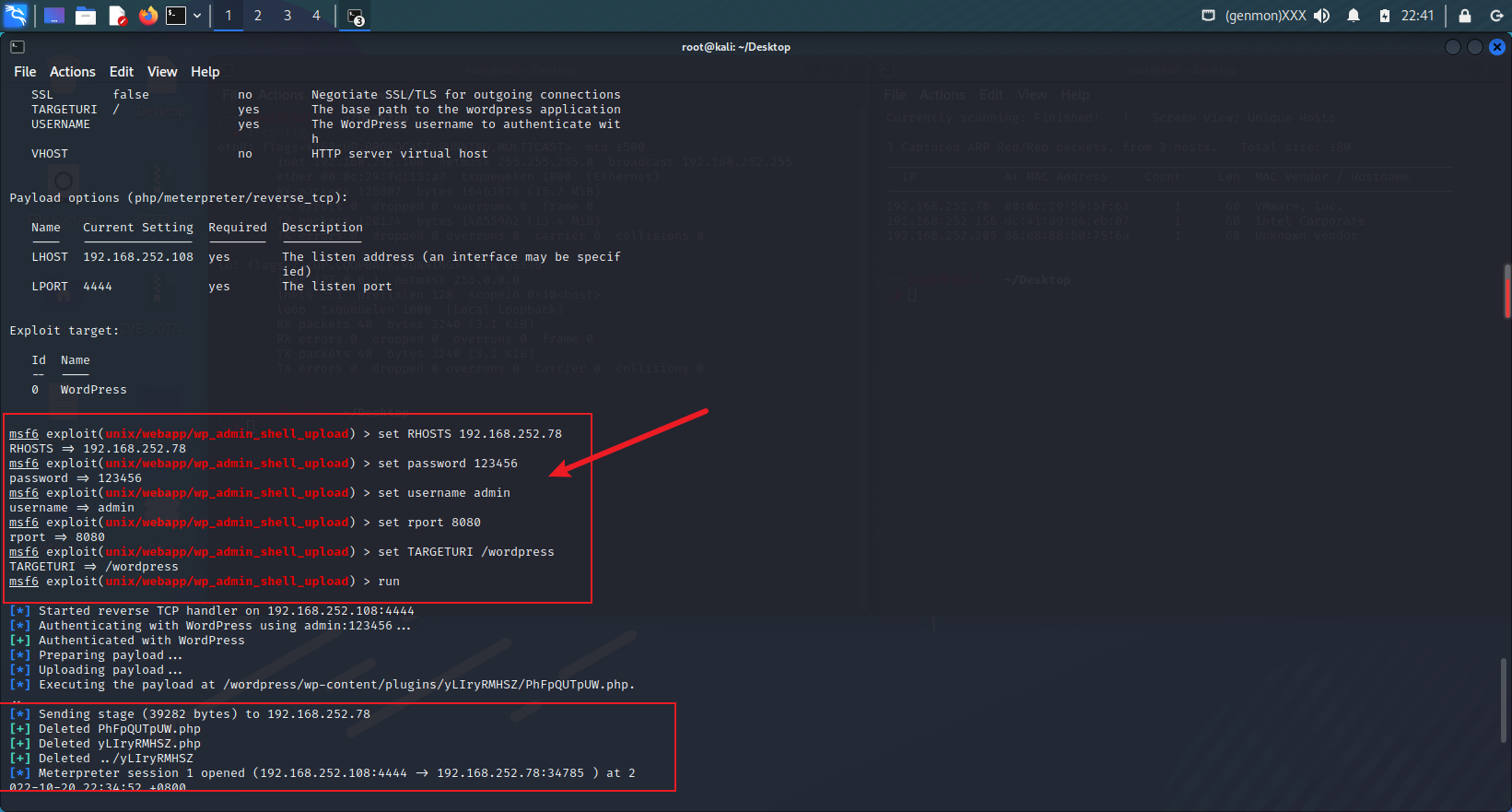Click the grouped terminal windows taskbar button
The image size is (1512, 812).
pyautogui.click(x=356, y=16)
